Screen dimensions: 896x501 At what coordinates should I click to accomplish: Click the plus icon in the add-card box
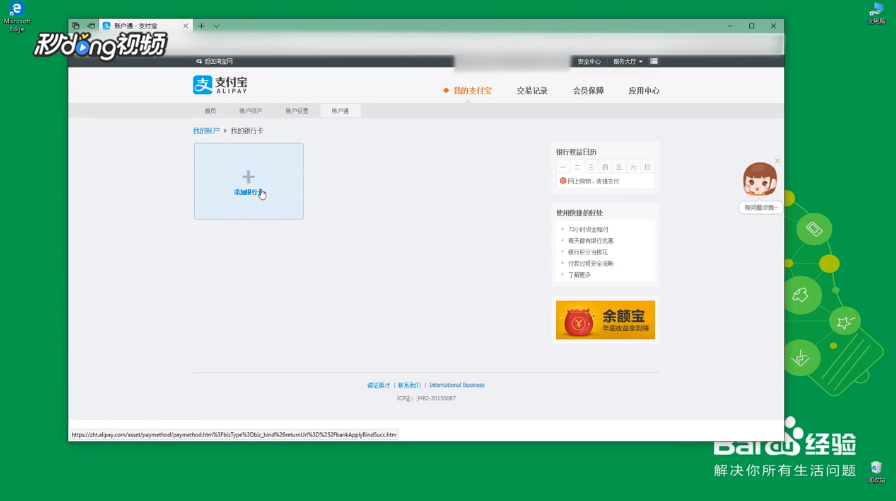(x=248, y=177)
